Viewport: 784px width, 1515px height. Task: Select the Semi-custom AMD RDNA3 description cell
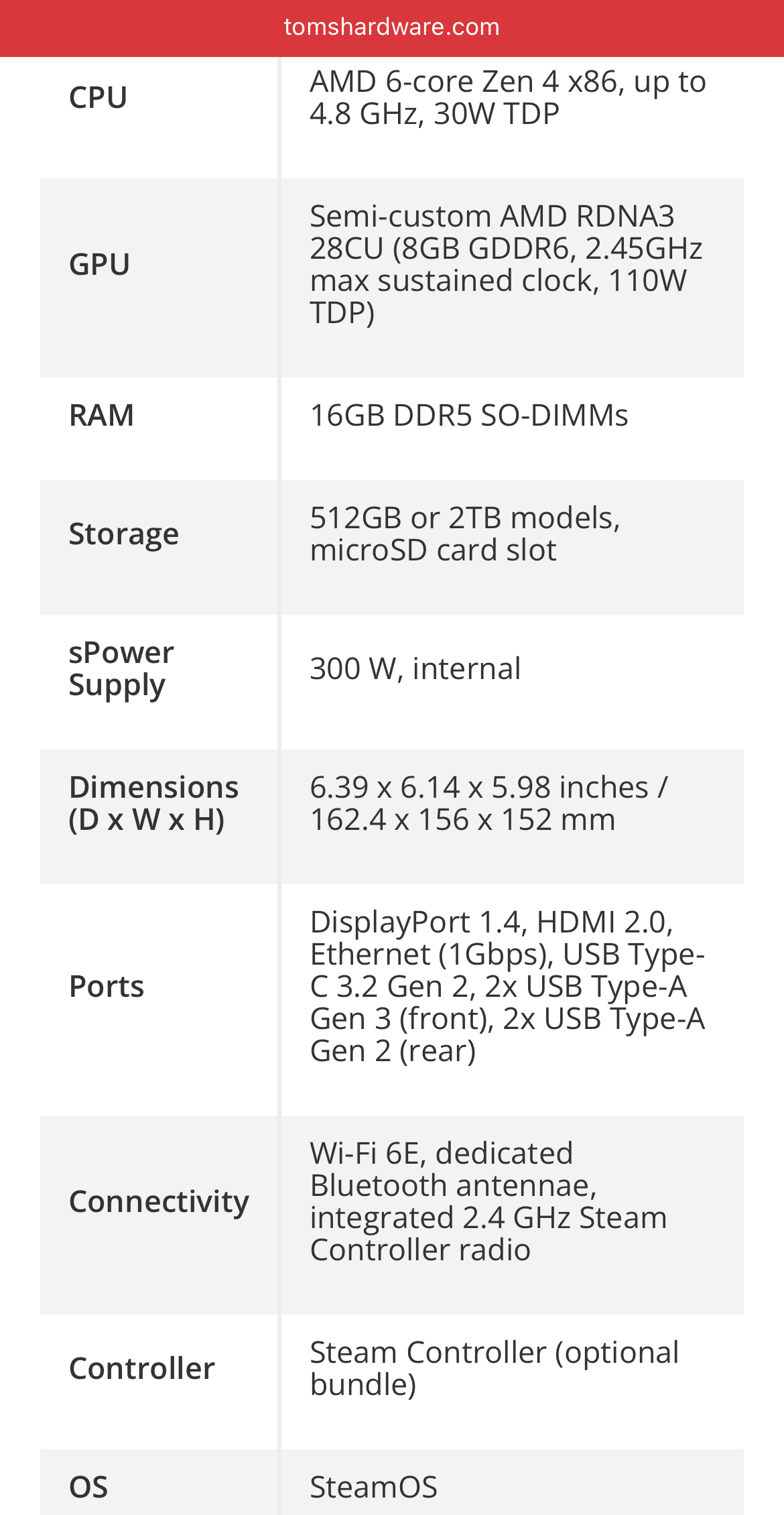point(506,264)
